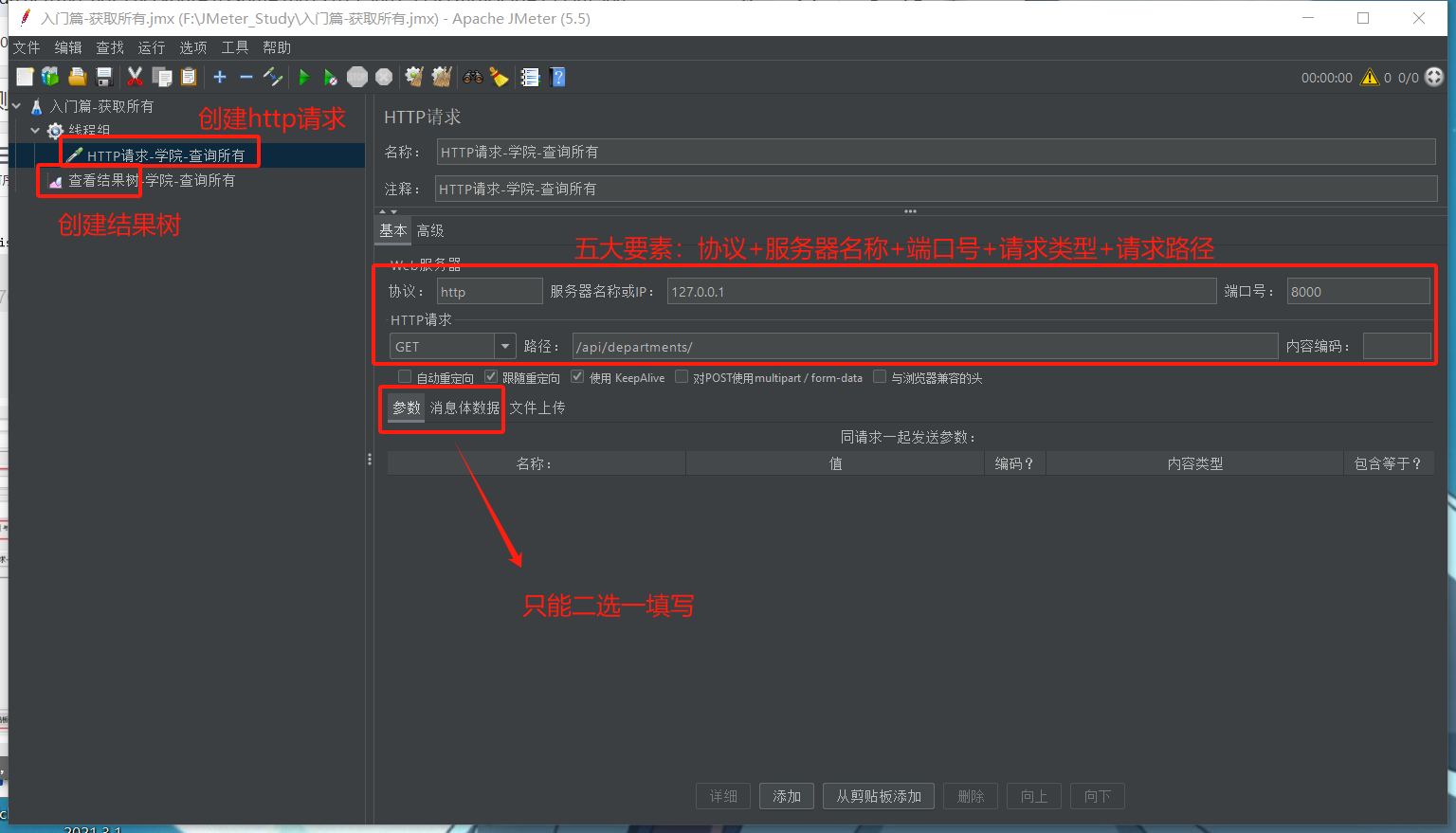This screenshot has width=1456, height=833.
Task: Click the 从剪贴板添加 button
Action: (x=879, y=796)
